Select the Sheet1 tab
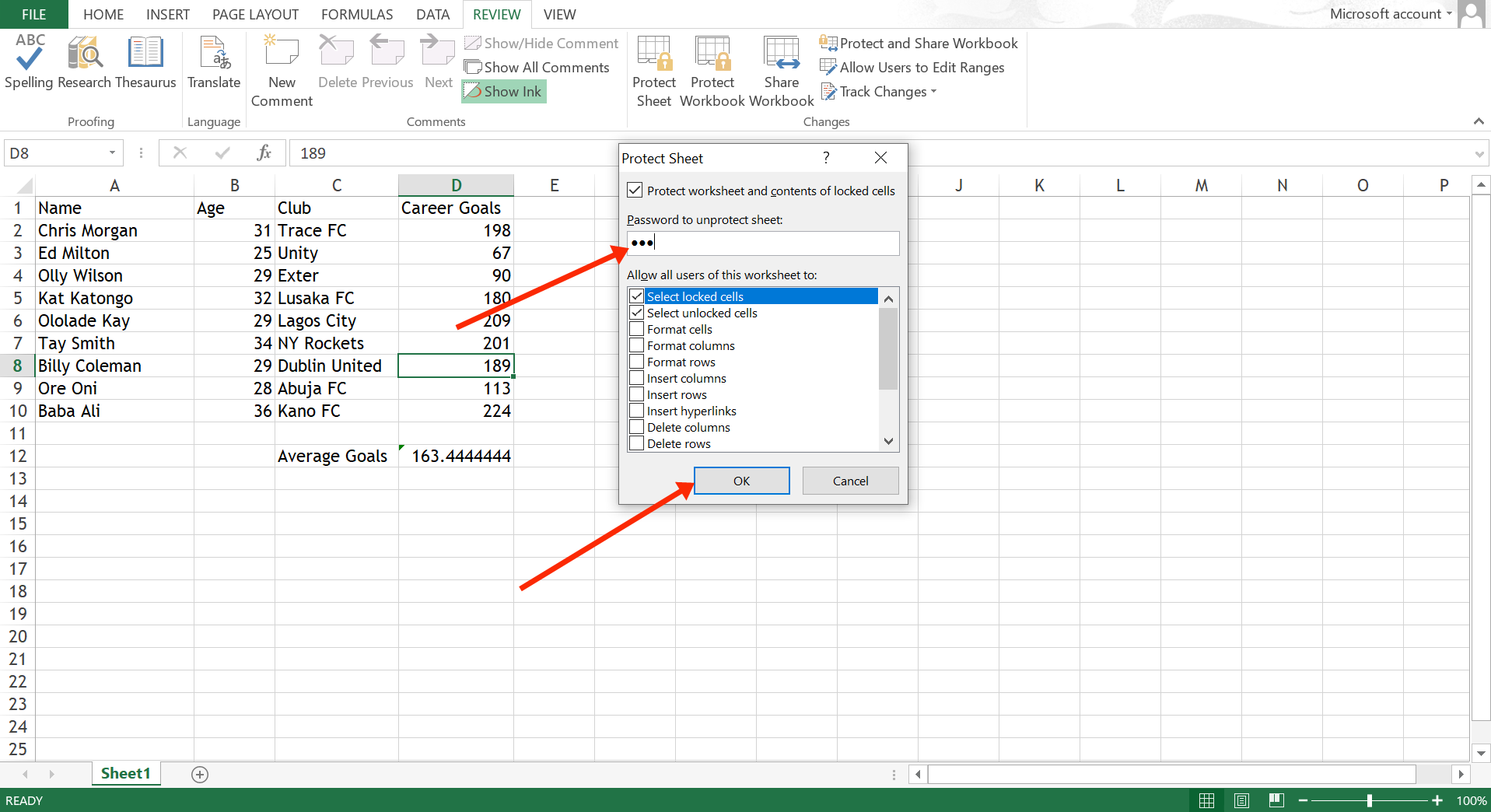 125,773
